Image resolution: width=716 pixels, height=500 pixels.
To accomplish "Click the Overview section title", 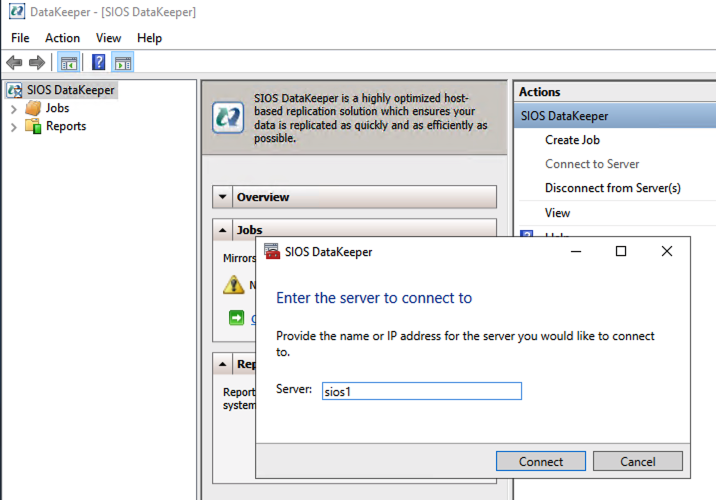I will 263,197.
